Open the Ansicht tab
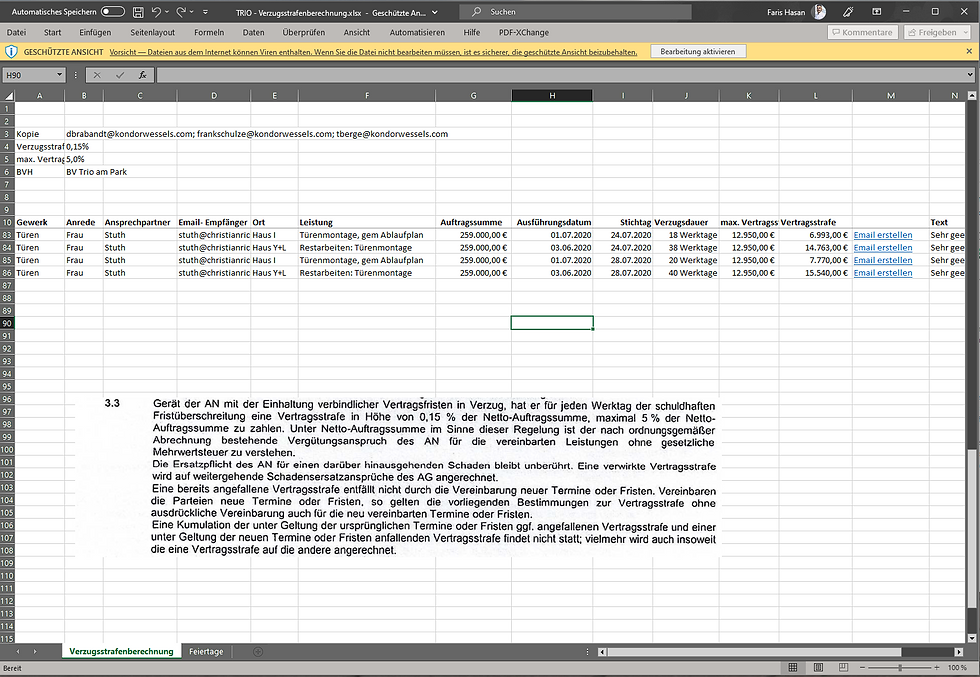Screen dimensions: 980x677 [356, 33]
